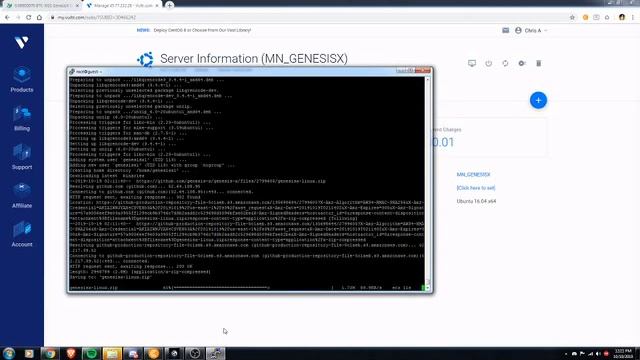This screenshot has height=360, width=640.
Task: Click the server destroy trash icon
Action: click(x=538, y=63)
